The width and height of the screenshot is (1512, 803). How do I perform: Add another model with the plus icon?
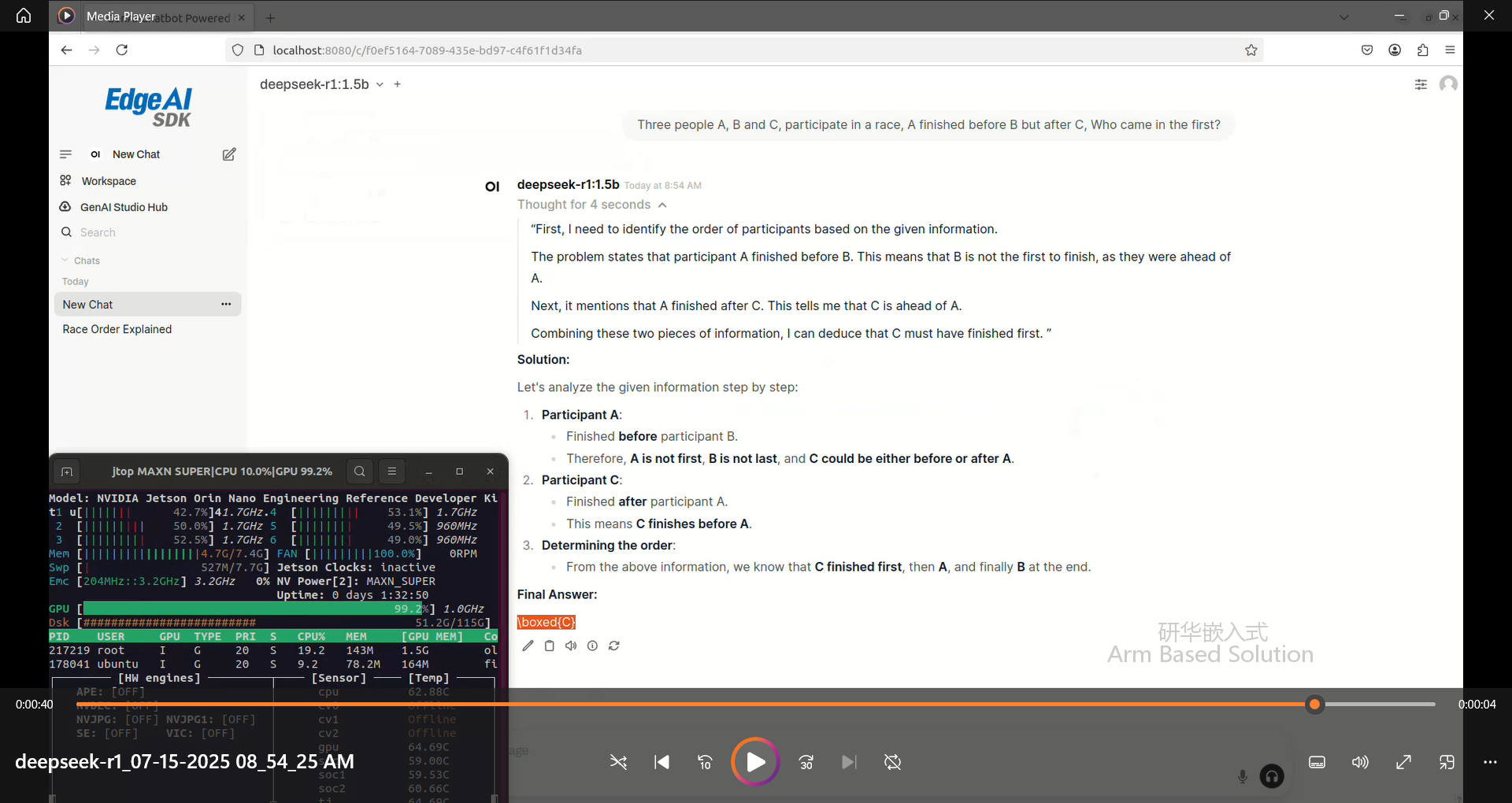pyautogui.click(x=398, y=84)
